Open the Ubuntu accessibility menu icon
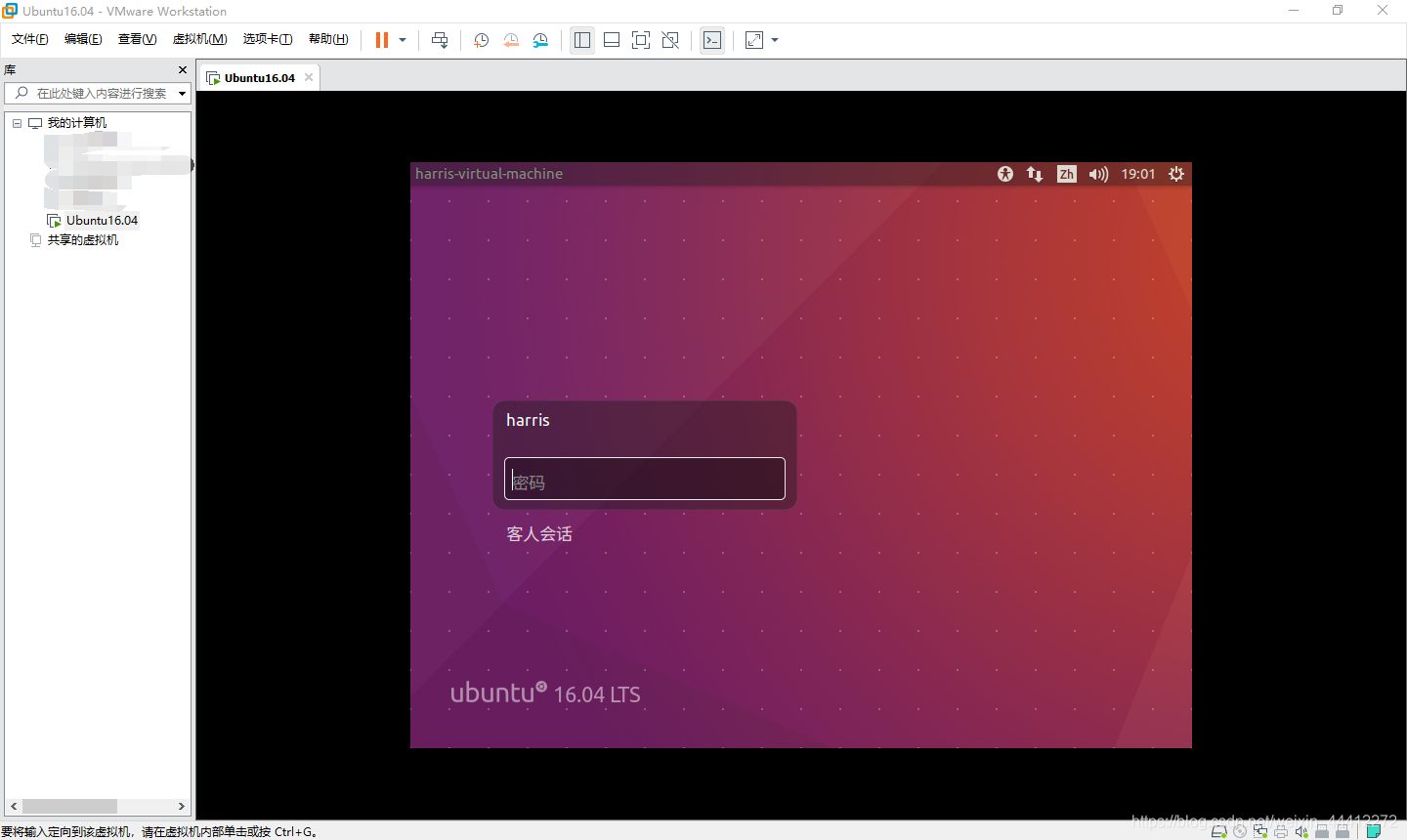 1005,174
